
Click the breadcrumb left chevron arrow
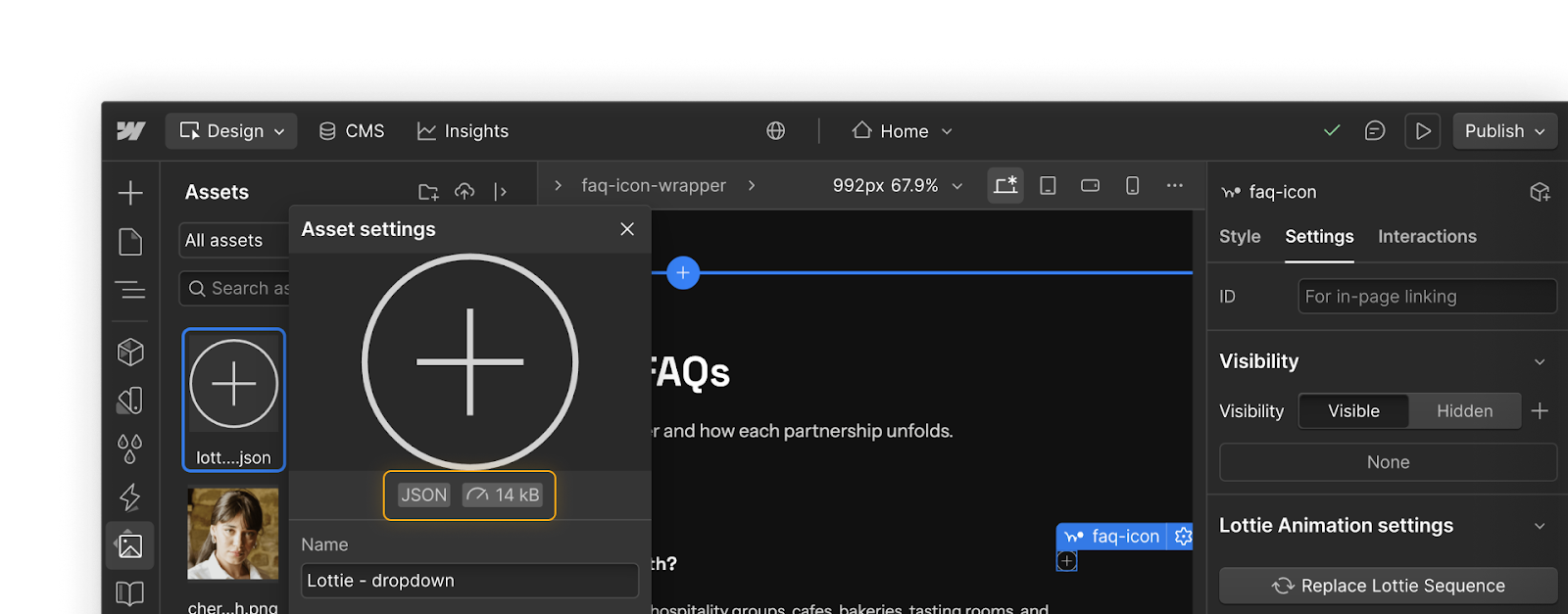tap(558, 185)
